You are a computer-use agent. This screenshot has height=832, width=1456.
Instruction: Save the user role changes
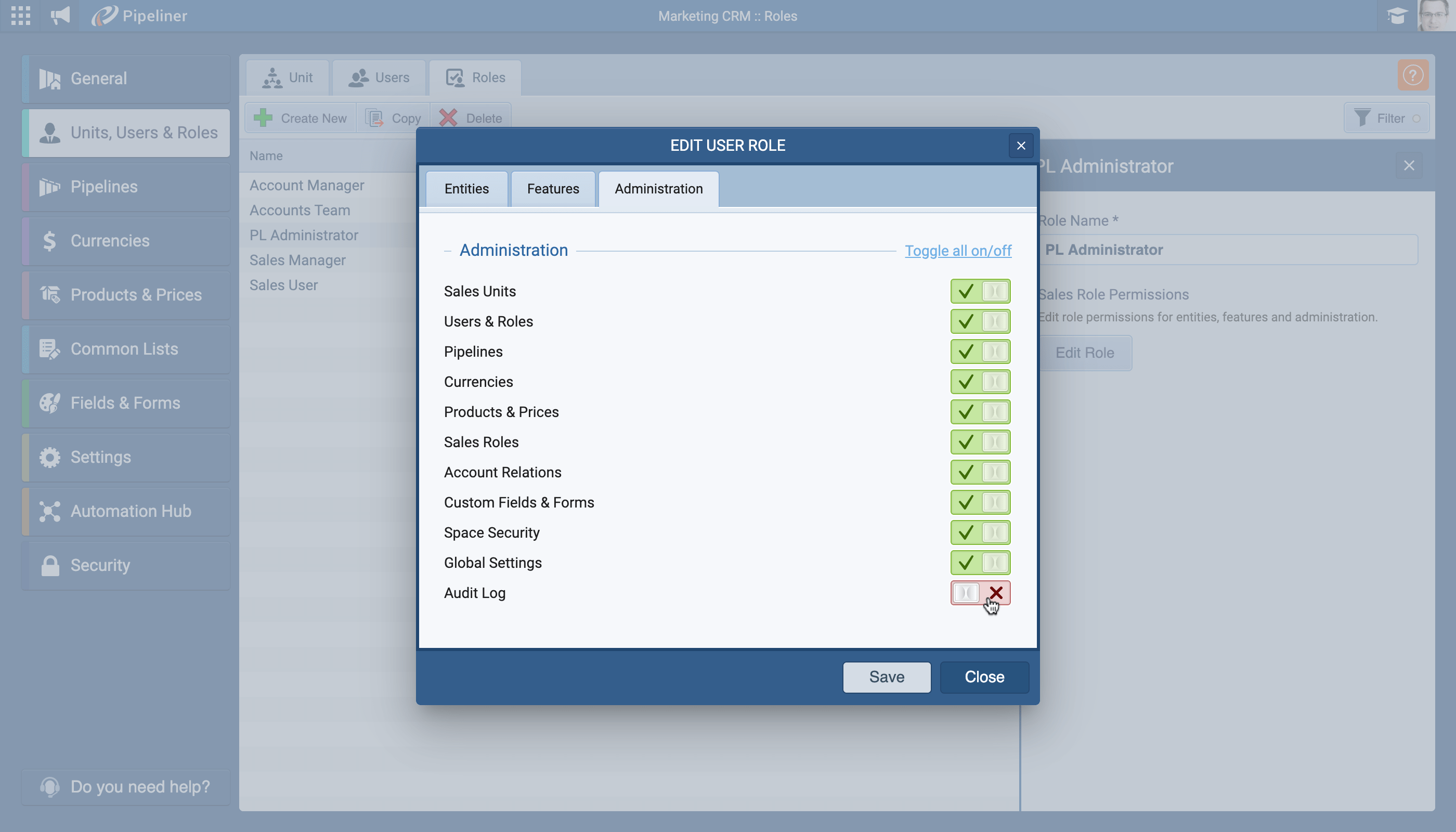point(886,677)
